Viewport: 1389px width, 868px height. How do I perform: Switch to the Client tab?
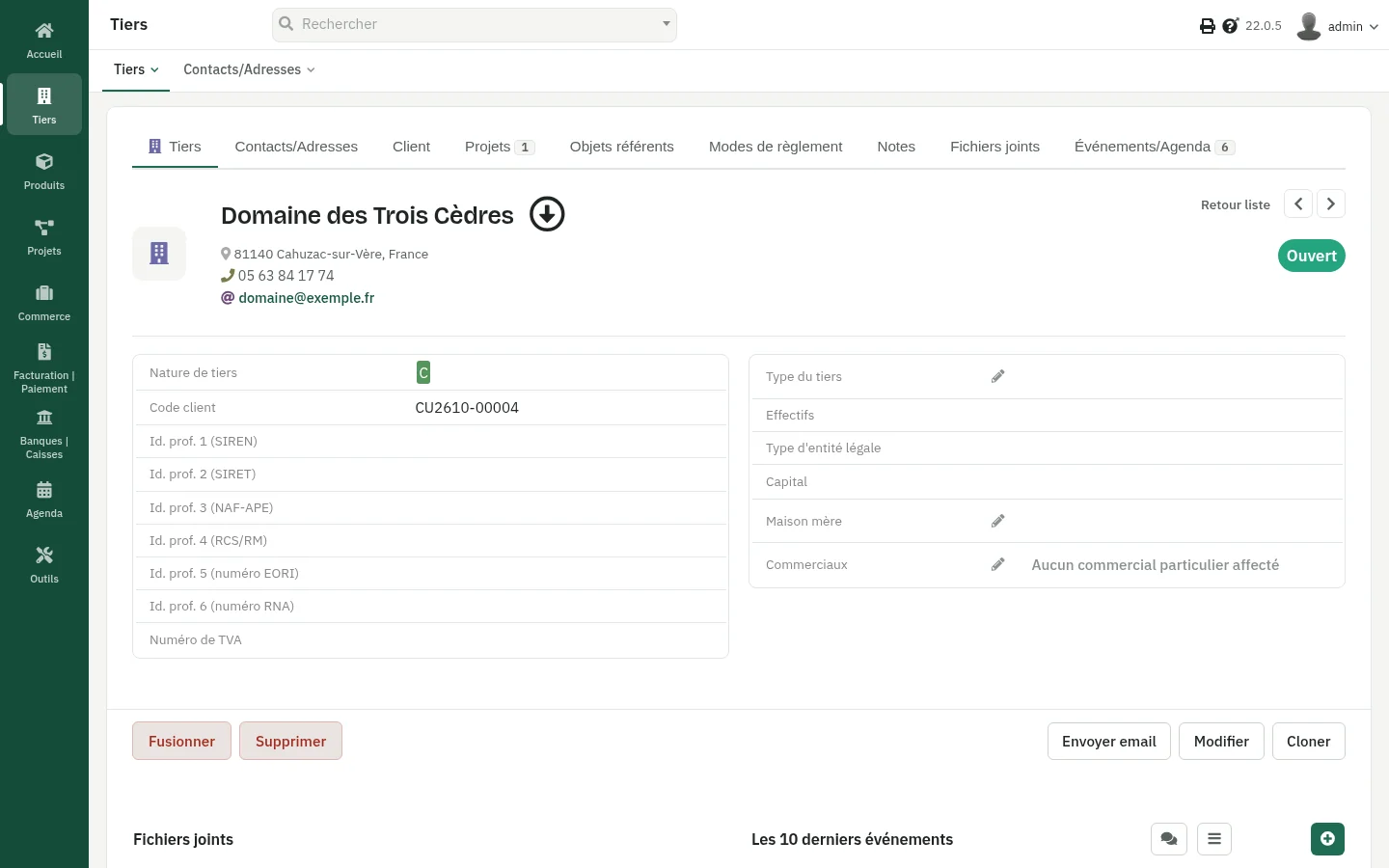[x=411, y=147]
